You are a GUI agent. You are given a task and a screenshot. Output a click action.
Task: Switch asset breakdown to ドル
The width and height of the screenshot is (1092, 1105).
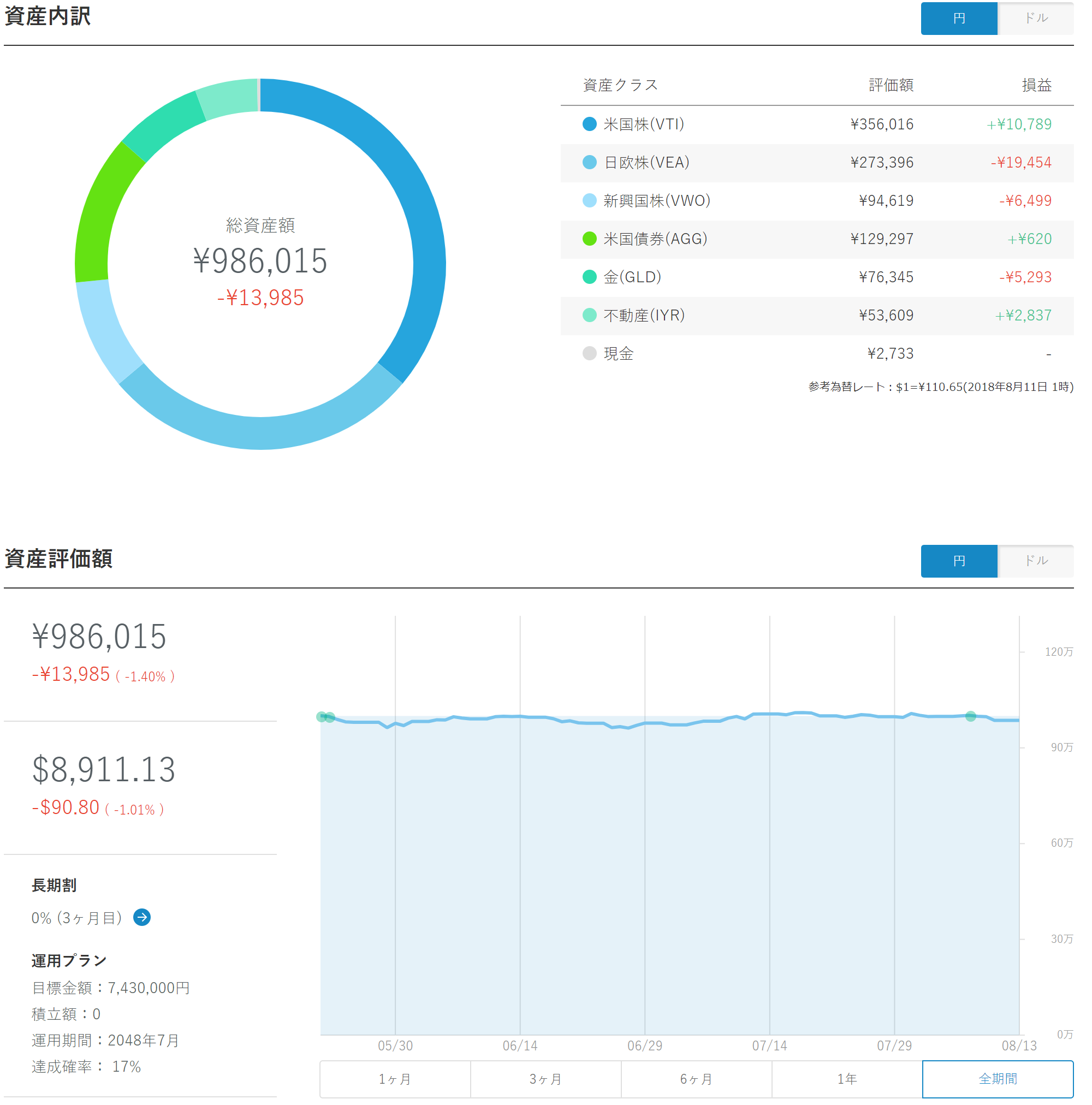pos(1035,19)
